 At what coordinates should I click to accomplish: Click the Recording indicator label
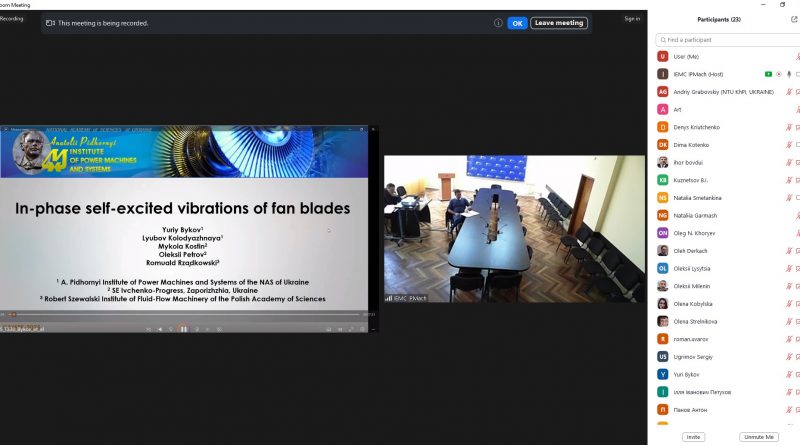coord(12,18)
